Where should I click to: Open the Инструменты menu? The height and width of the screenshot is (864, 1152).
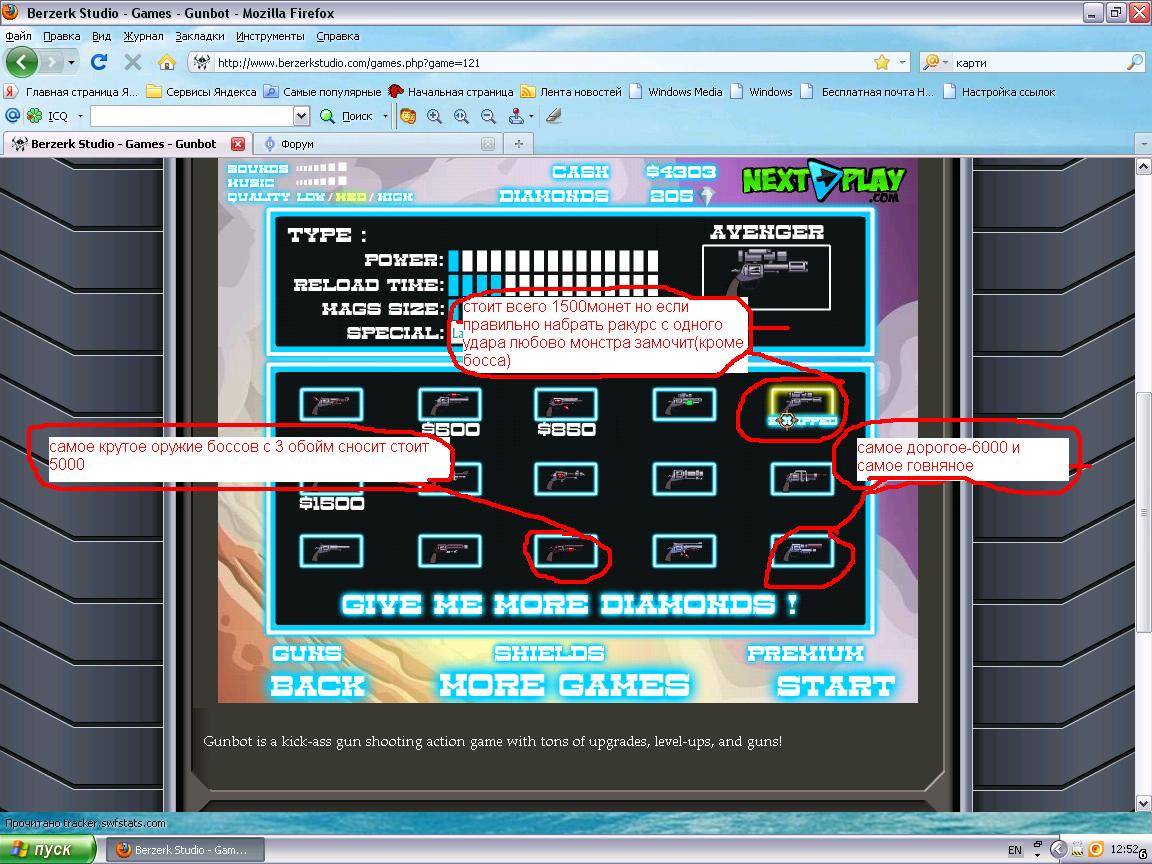270,36
